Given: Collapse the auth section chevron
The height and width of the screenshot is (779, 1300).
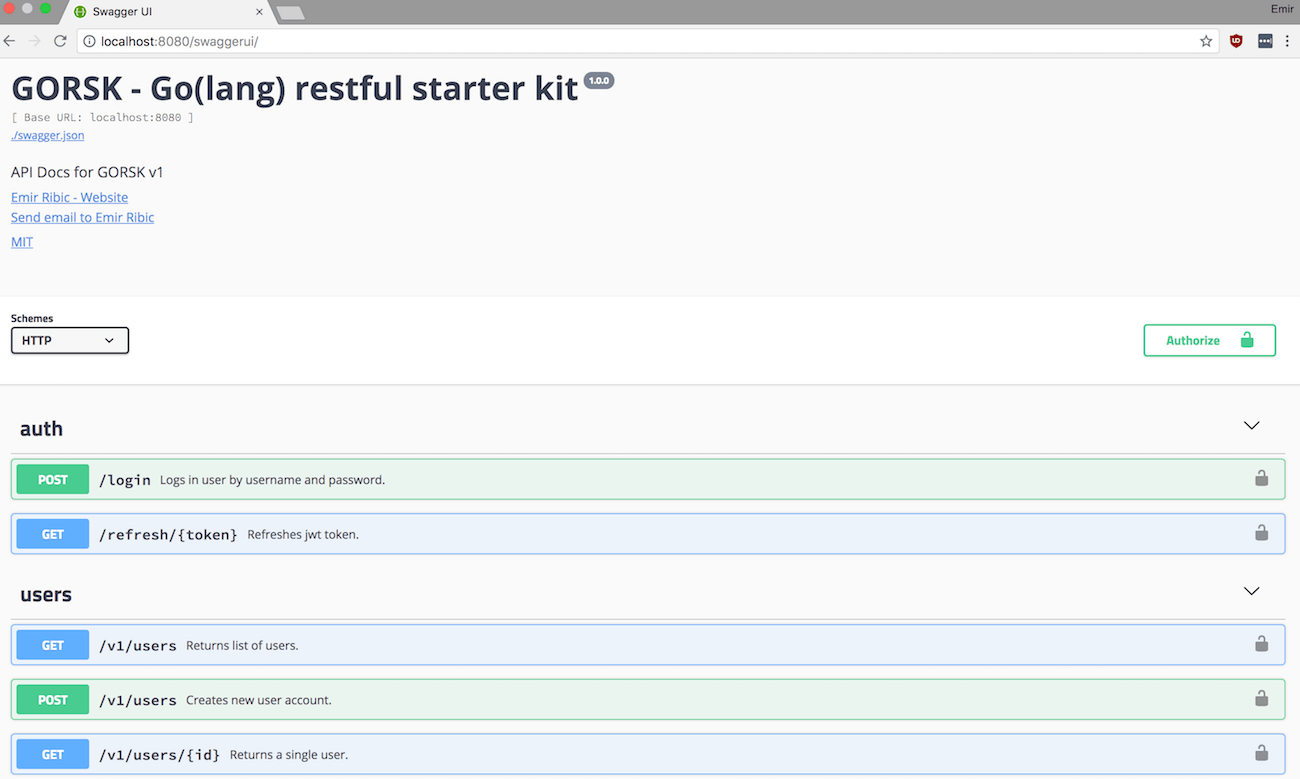Looking at the screenshot, I should (x=1251, y=426).
